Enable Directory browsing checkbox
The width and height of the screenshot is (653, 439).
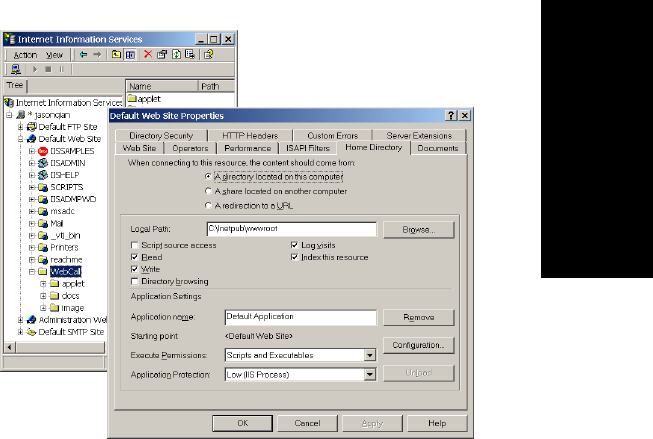(x=135, y=281)
